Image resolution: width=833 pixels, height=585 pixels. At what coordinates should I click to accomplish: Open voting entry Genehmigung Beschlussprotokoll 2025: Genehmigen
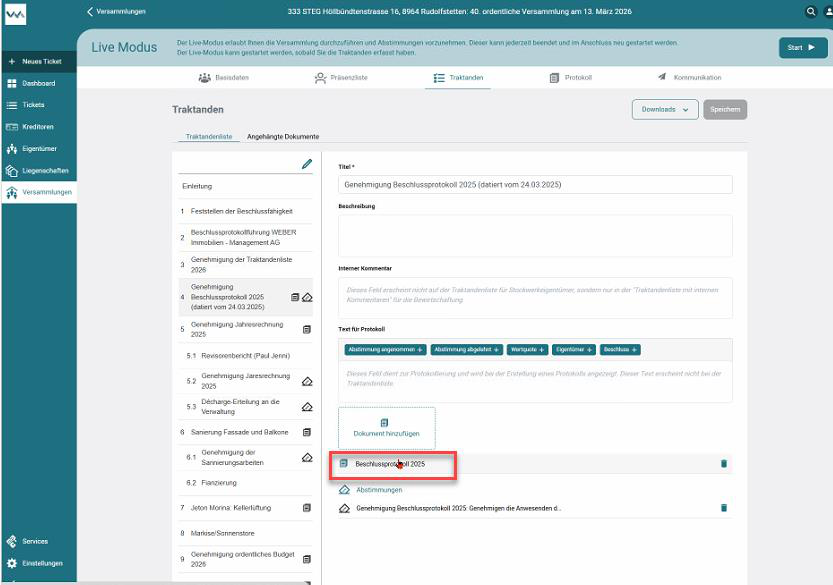(458, 508)
